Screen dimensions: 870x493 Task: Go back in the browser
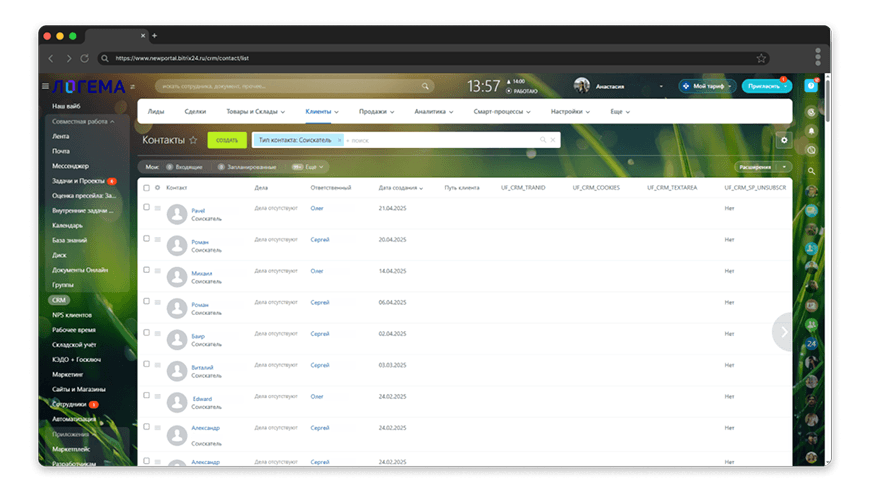point(51,58)
